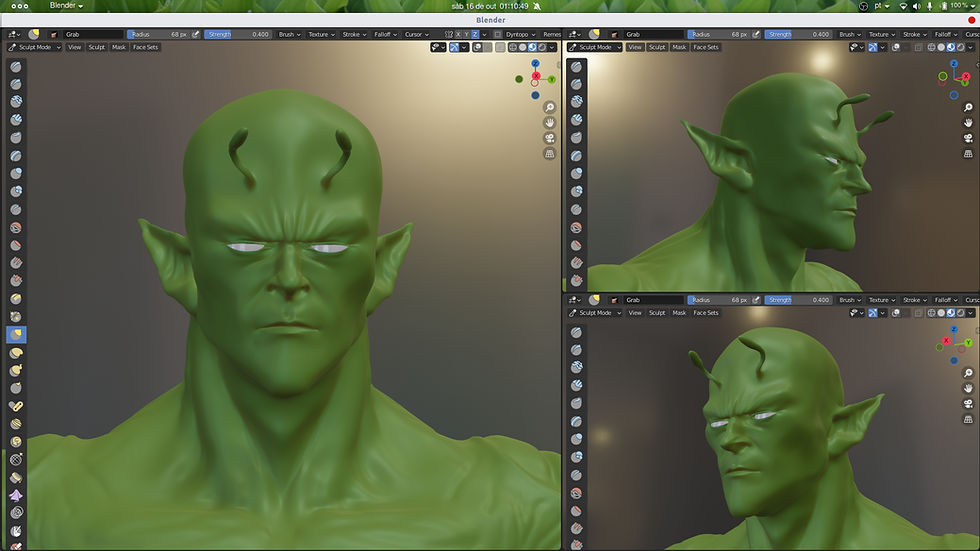Click the Strength slider in left viewport header
The width and height of the screenshot is (980, 551).
click(239, 34)
